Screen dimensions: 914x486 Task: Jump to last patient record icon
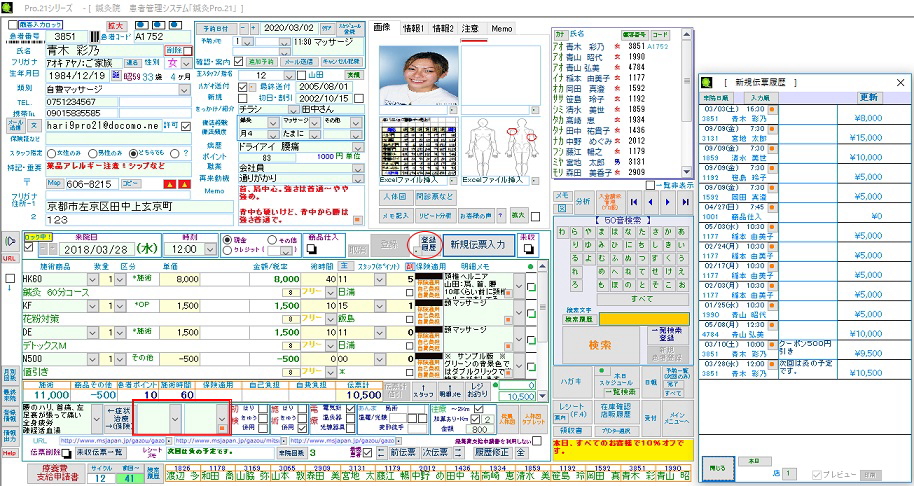[x=685, y=202]
